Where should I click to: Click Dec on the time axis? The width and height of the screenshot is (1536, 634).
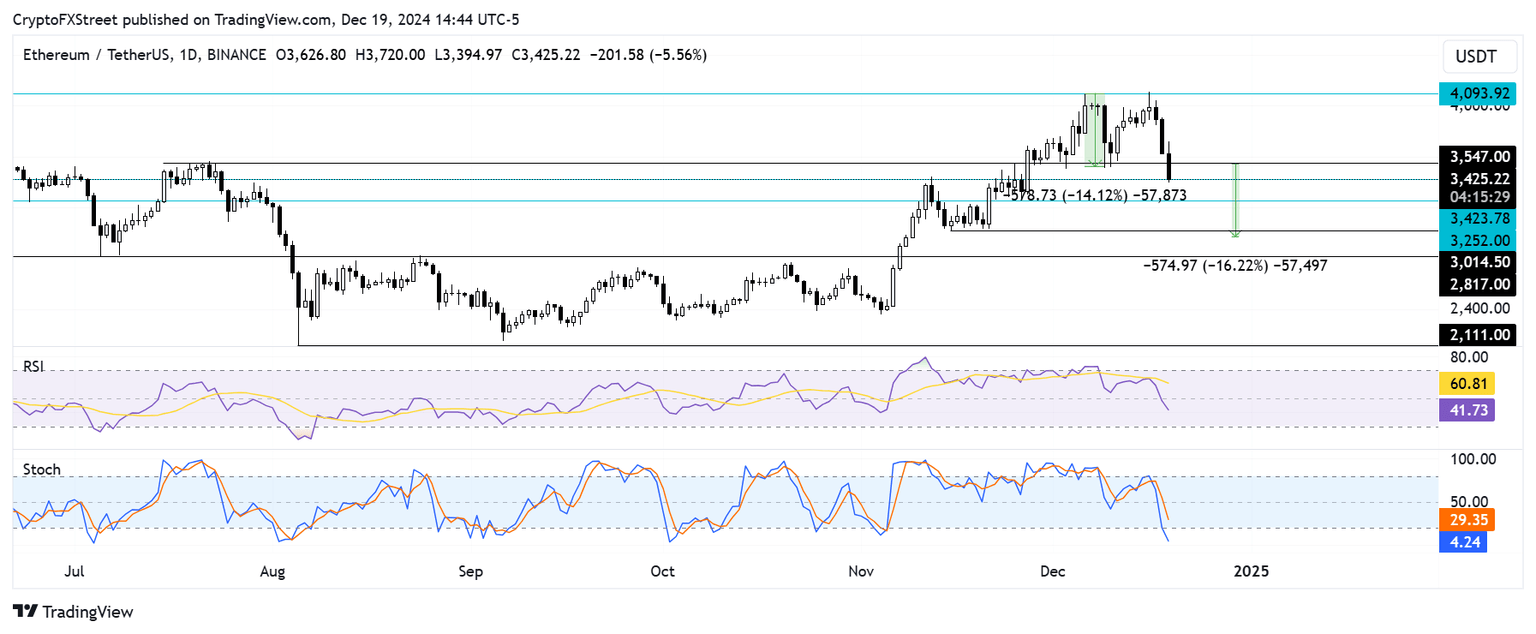[1051, 572]
